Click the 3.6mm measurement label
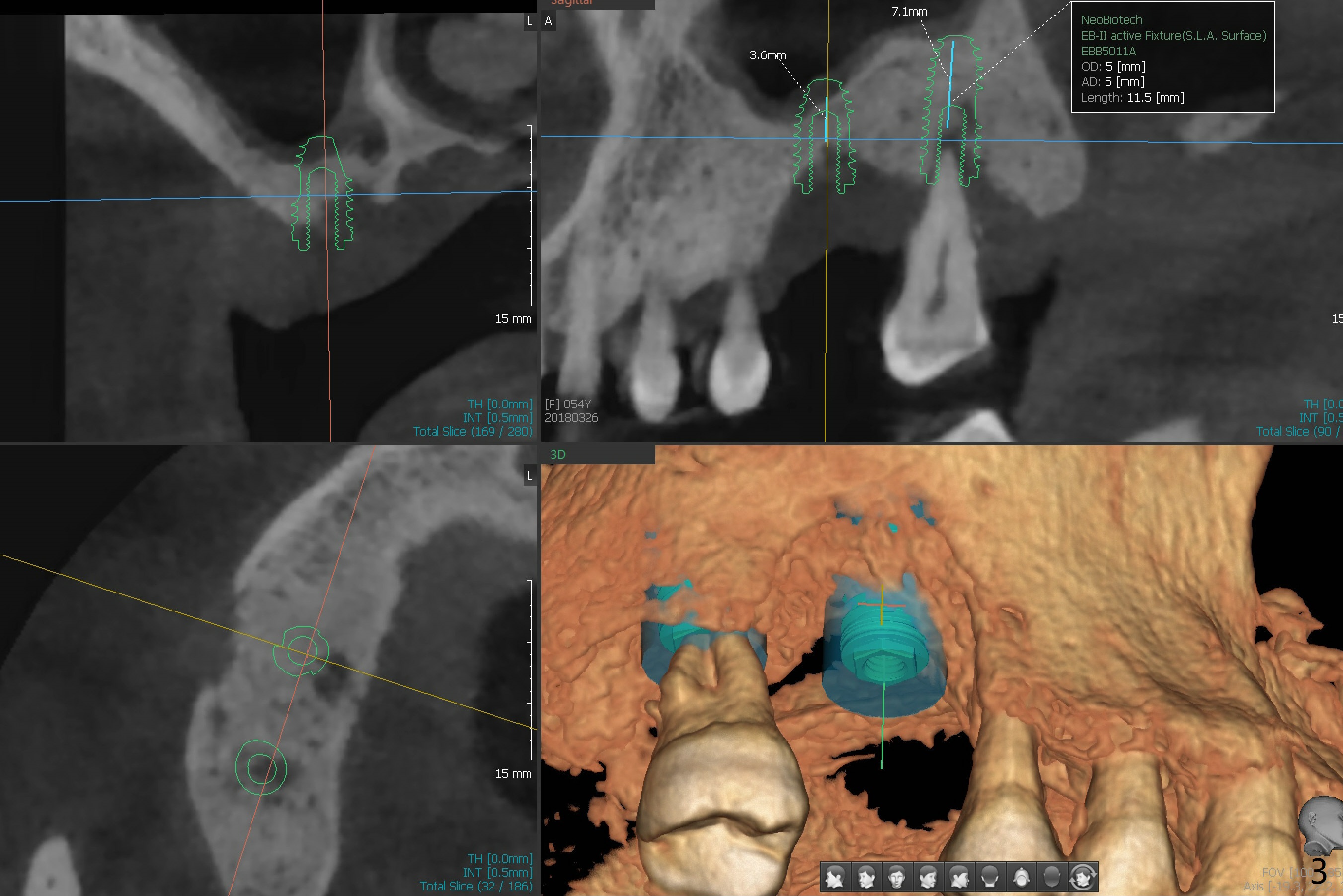 [x=768, y=55]
